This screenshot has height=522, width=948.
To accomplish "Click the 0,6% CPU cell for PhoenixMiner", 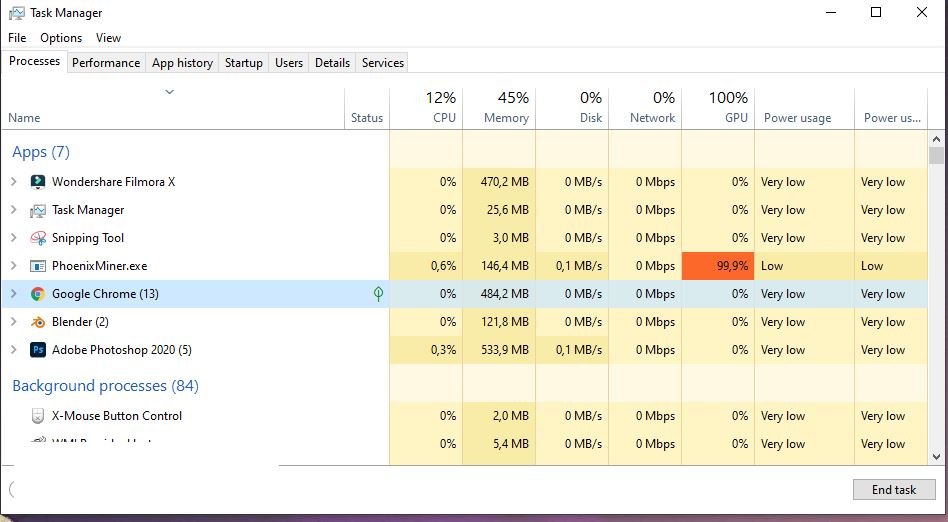I will (x=426, y=266).
